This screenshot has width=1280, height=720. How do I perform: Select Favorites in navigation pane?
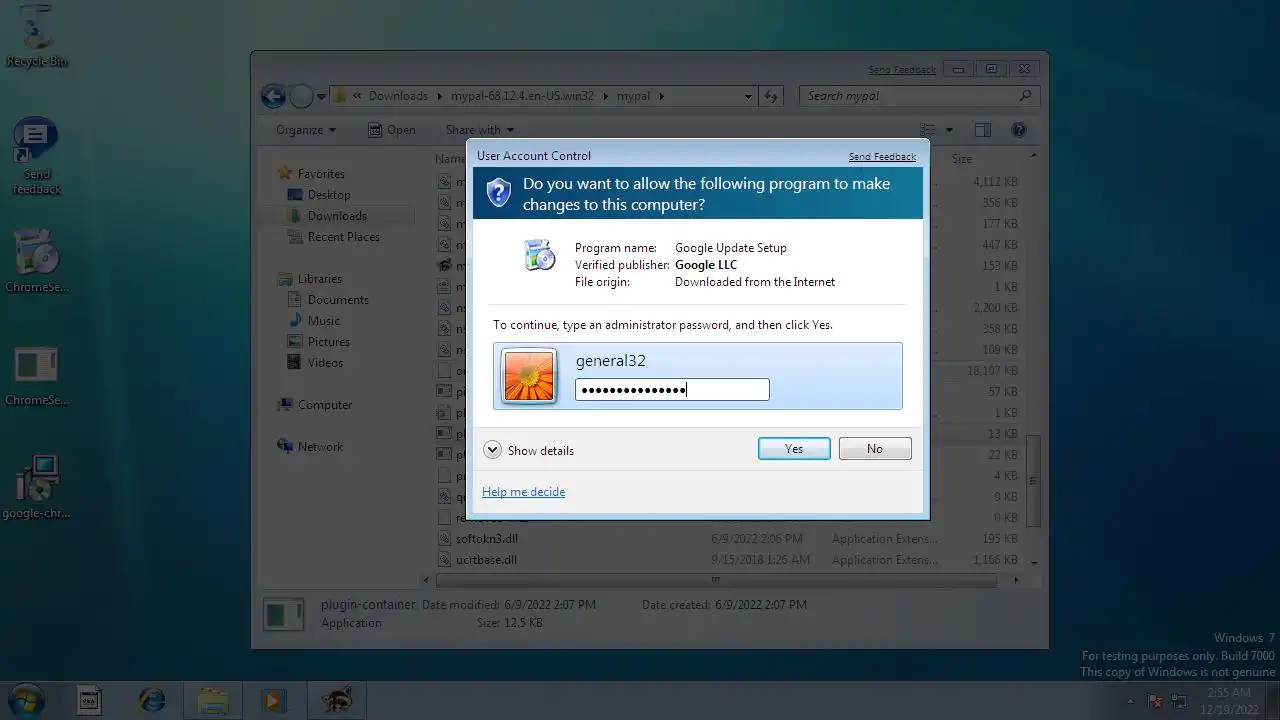point(320,174)
